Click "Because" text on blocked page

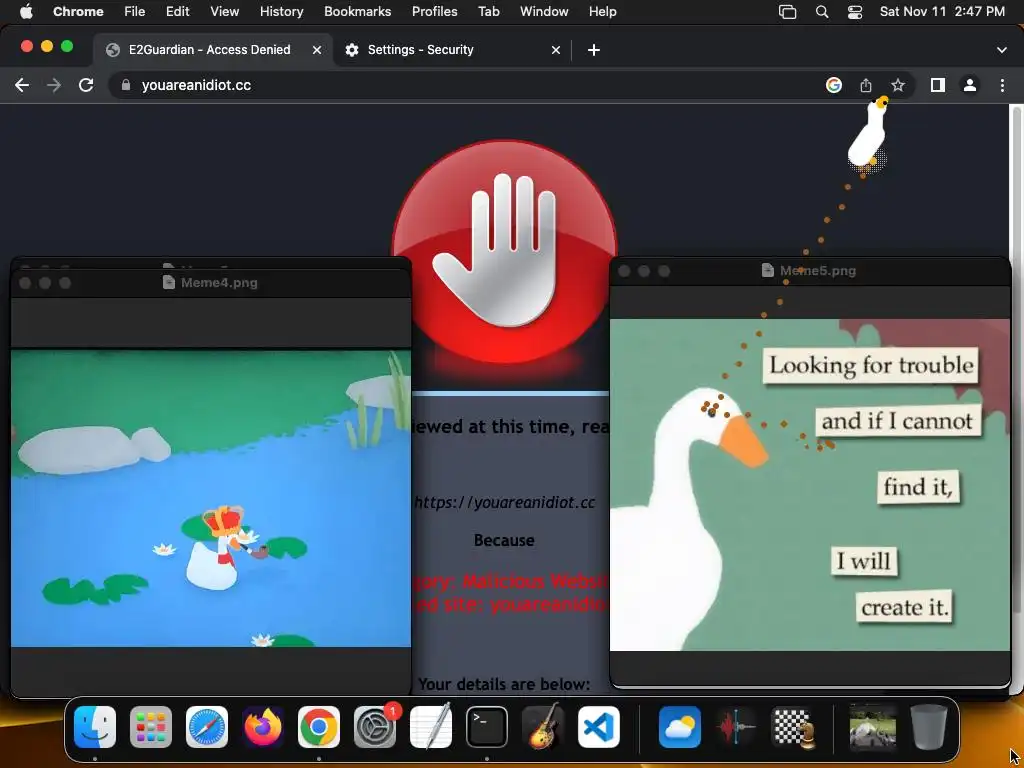coord(504,540)
